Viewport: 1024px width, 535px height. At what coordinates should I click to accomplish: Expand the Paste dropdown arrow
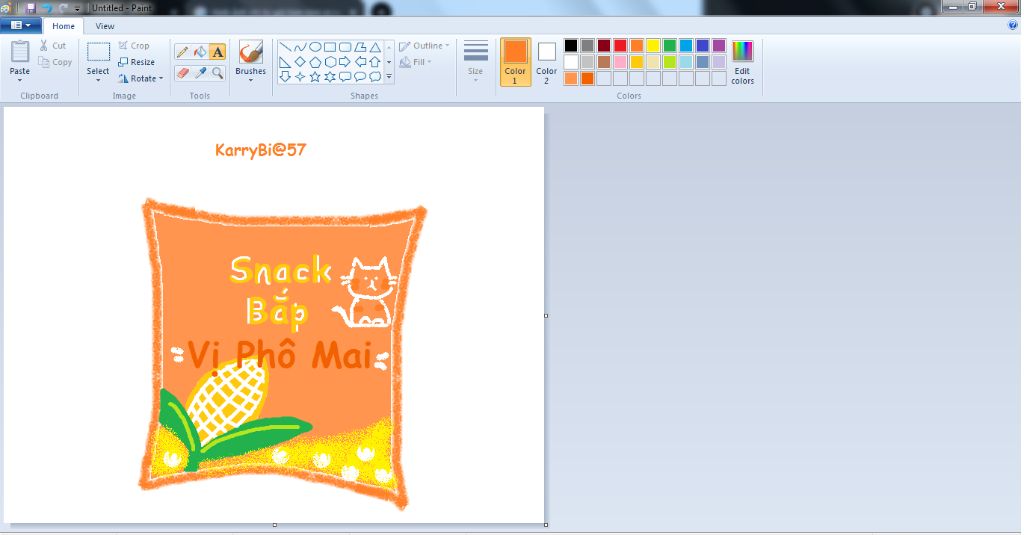click(20, 80)
